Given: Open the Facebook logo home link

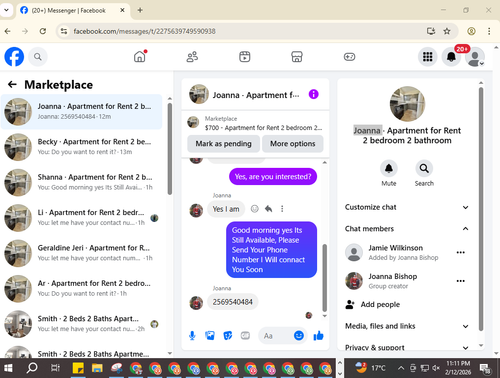Looking at the screenshot, I should pyautogui.click(x=14, y=57).
